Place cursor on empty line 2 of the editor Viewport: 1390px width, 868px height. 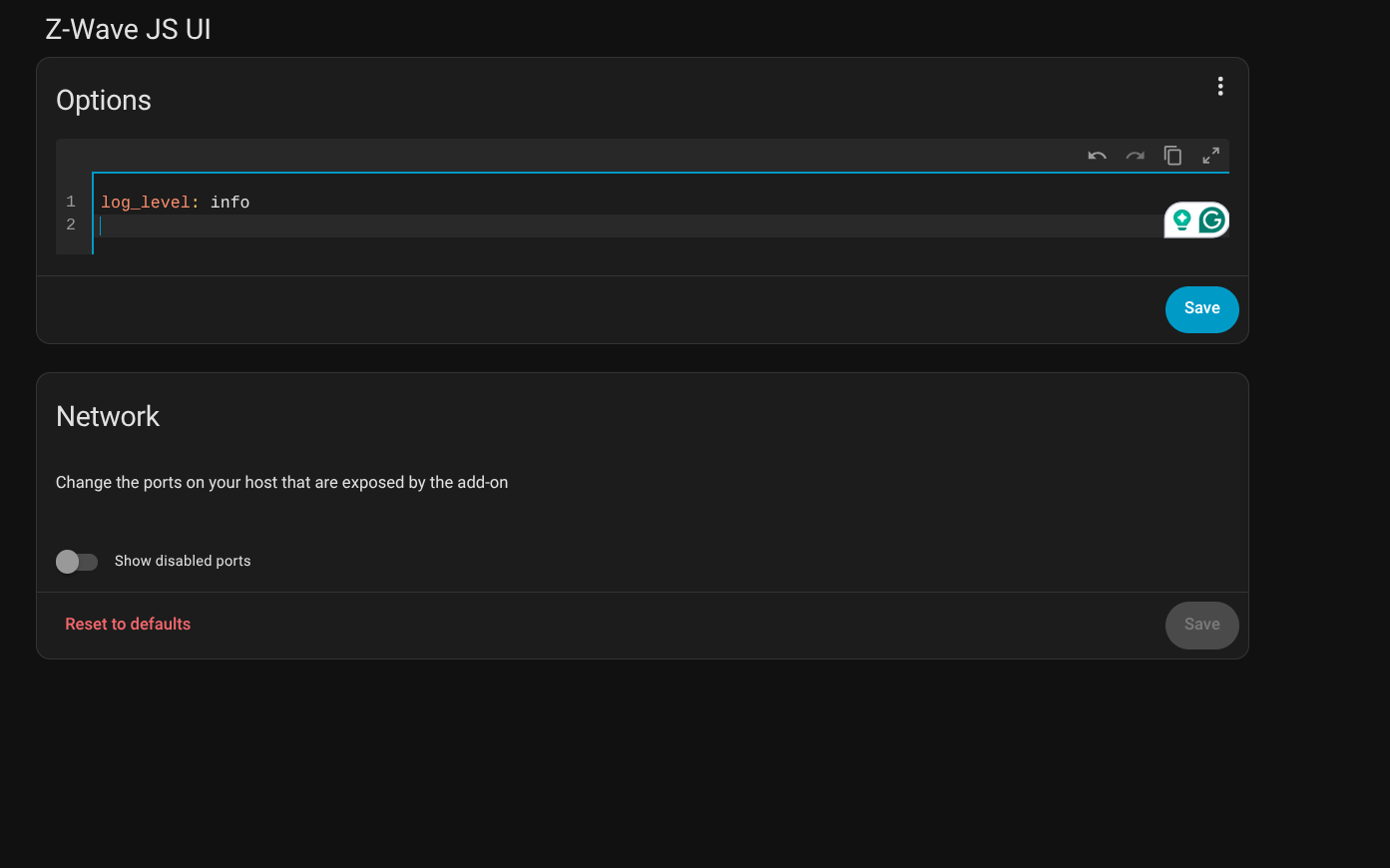point(629,225)
